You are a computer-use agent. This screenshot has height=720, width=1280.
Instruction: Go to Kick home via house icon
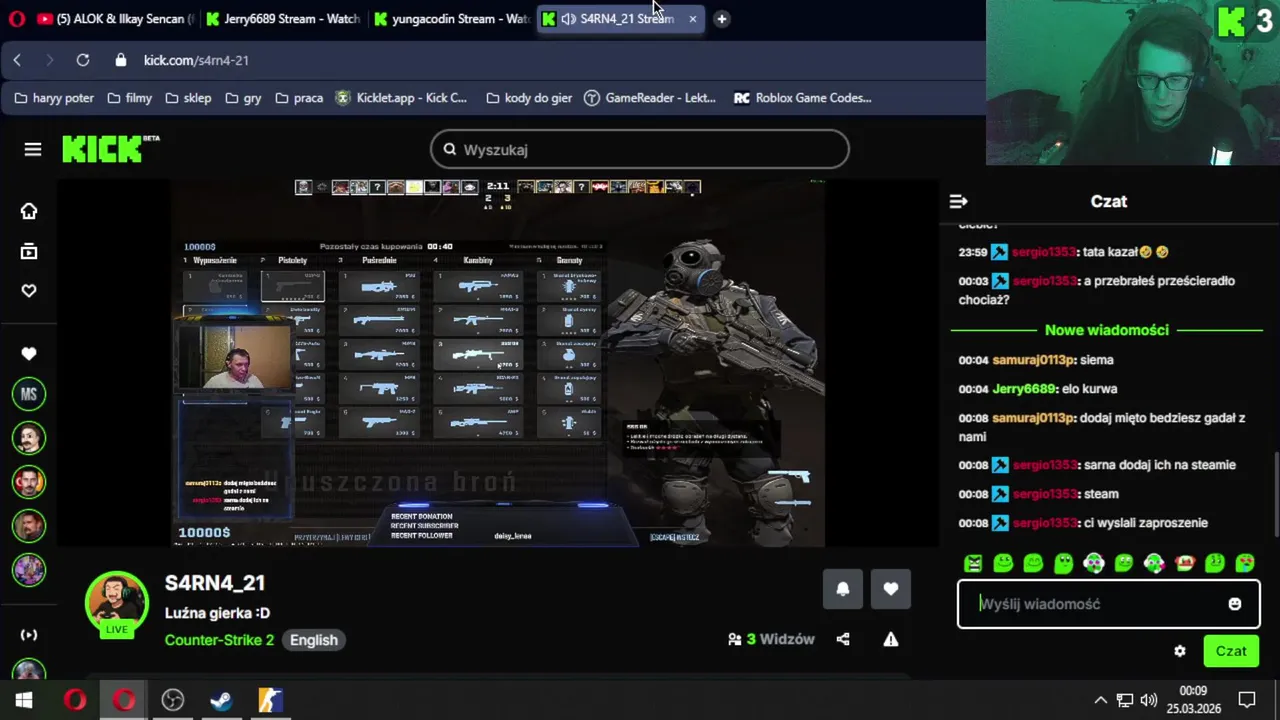29,211
